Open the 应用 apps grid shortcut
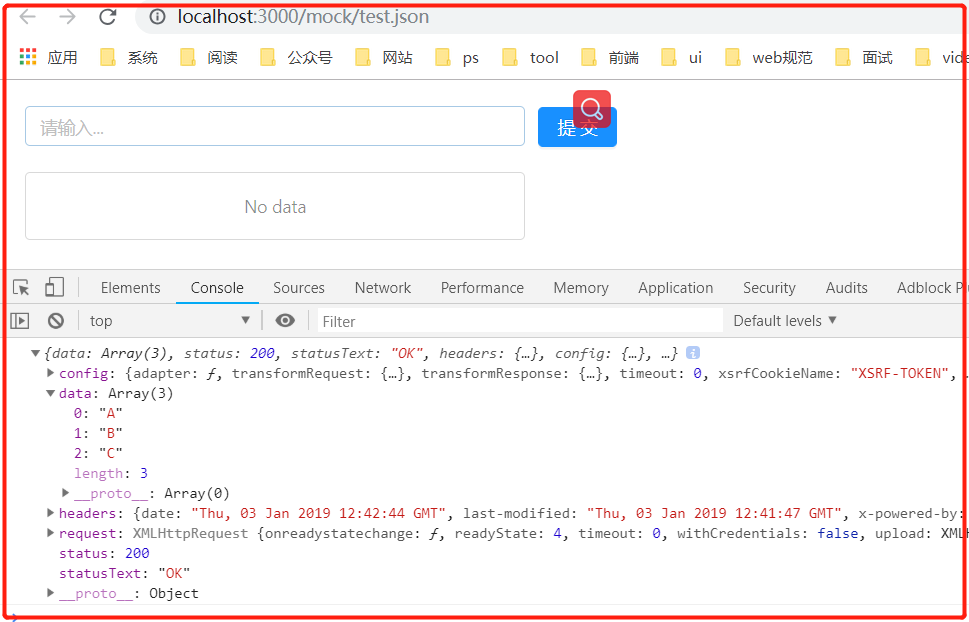 pyautogui.click(x=48, y=58)
